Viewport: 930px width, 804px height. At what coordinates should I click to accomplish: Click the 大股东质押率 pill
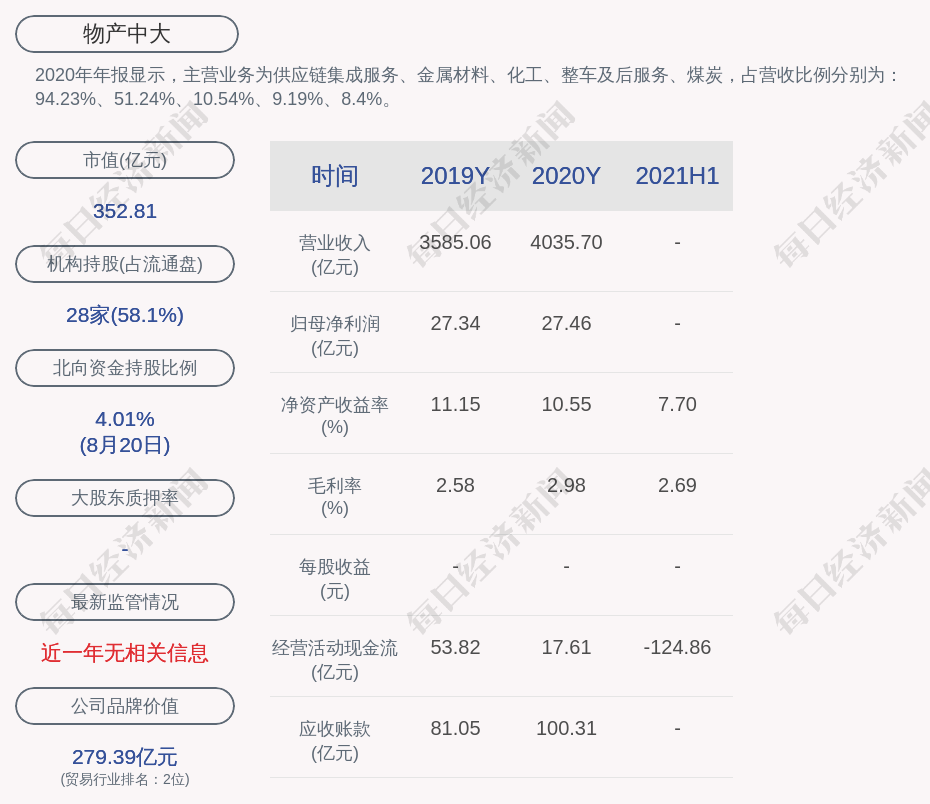tap(125, 497)
